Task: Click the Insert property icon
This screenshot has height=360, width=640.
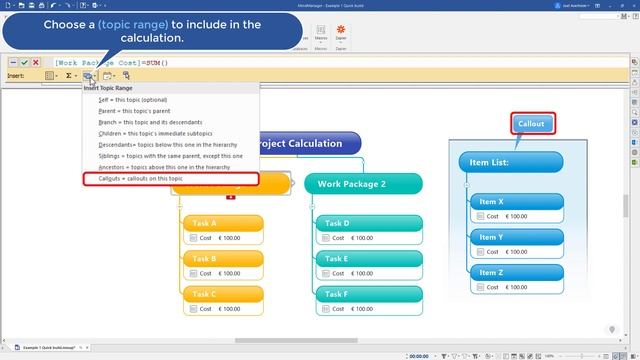Action: click(x=49, y=76)
